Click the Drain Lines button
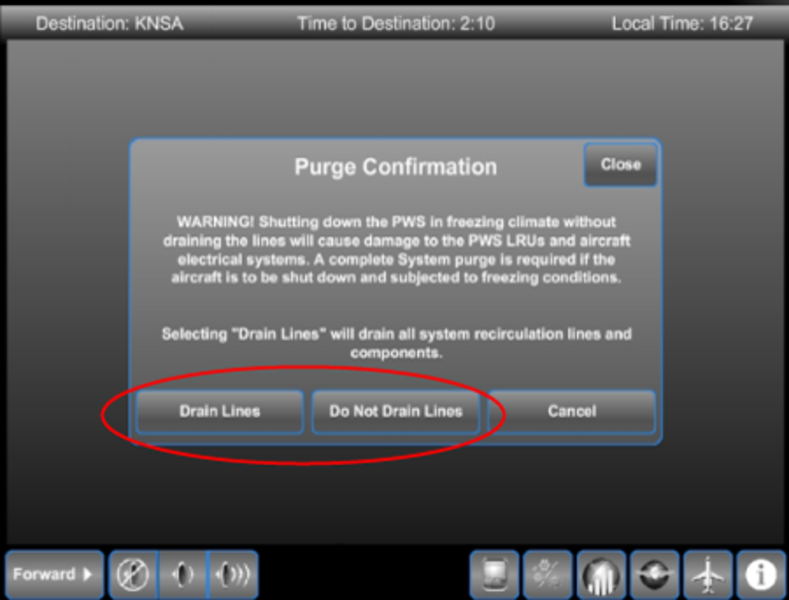Screen dimensions: 789x600 click(x=219, y=412)
